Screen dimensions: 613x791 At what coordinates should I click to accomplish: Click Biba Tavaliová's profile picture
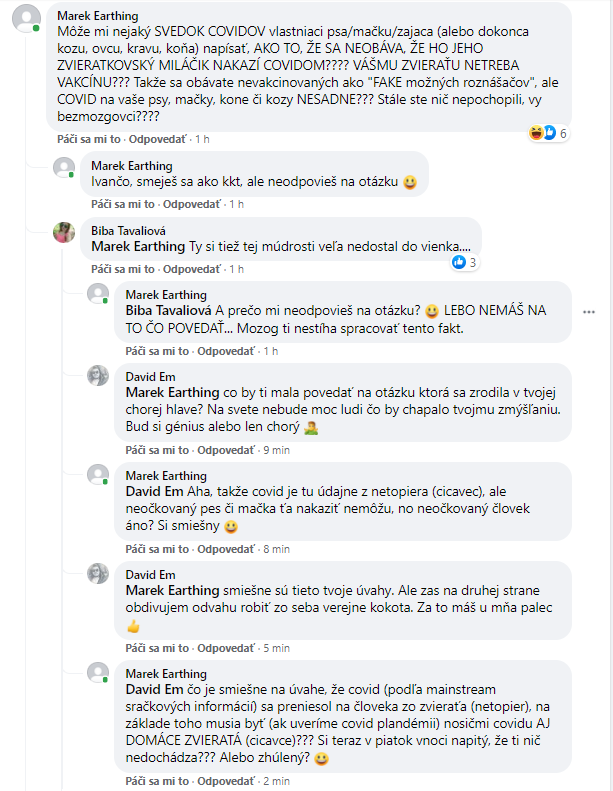[63, 231]
